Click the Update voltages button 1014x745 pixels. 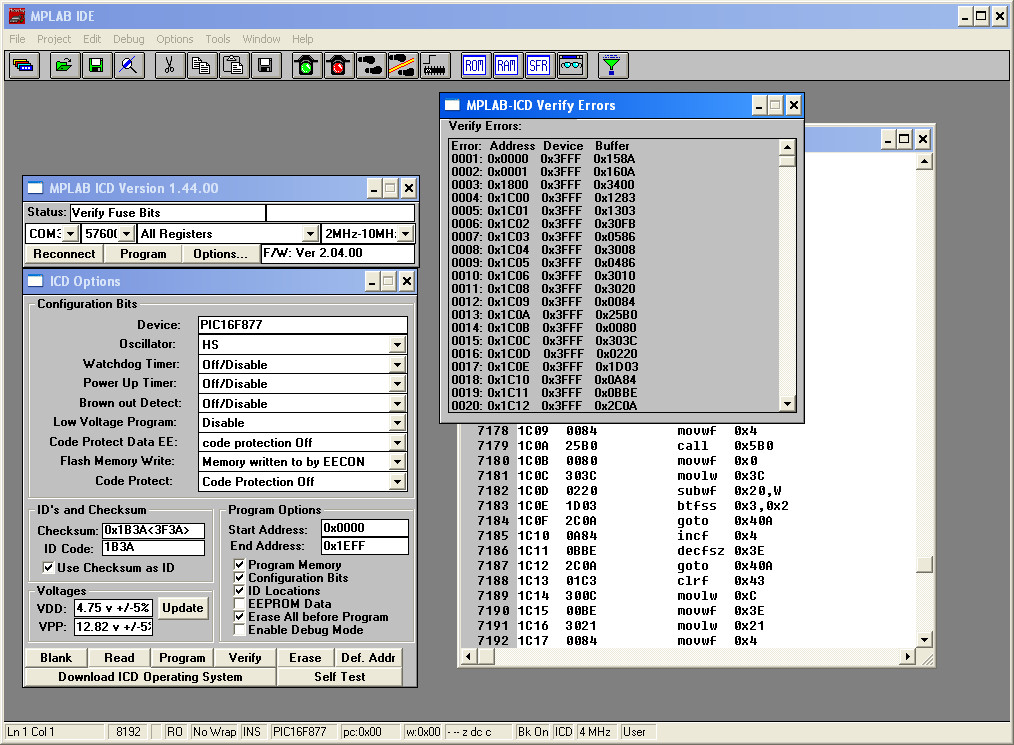pos(182,608)
